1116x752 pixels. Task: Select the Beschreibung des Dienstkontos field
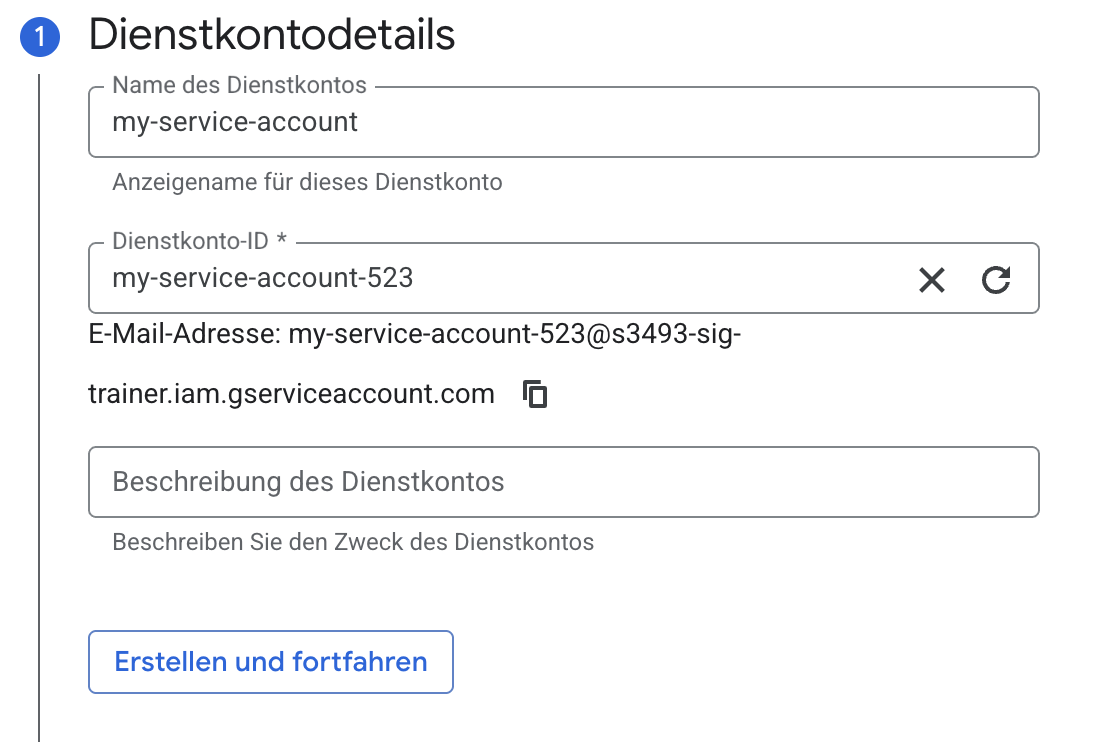(563, 482)
